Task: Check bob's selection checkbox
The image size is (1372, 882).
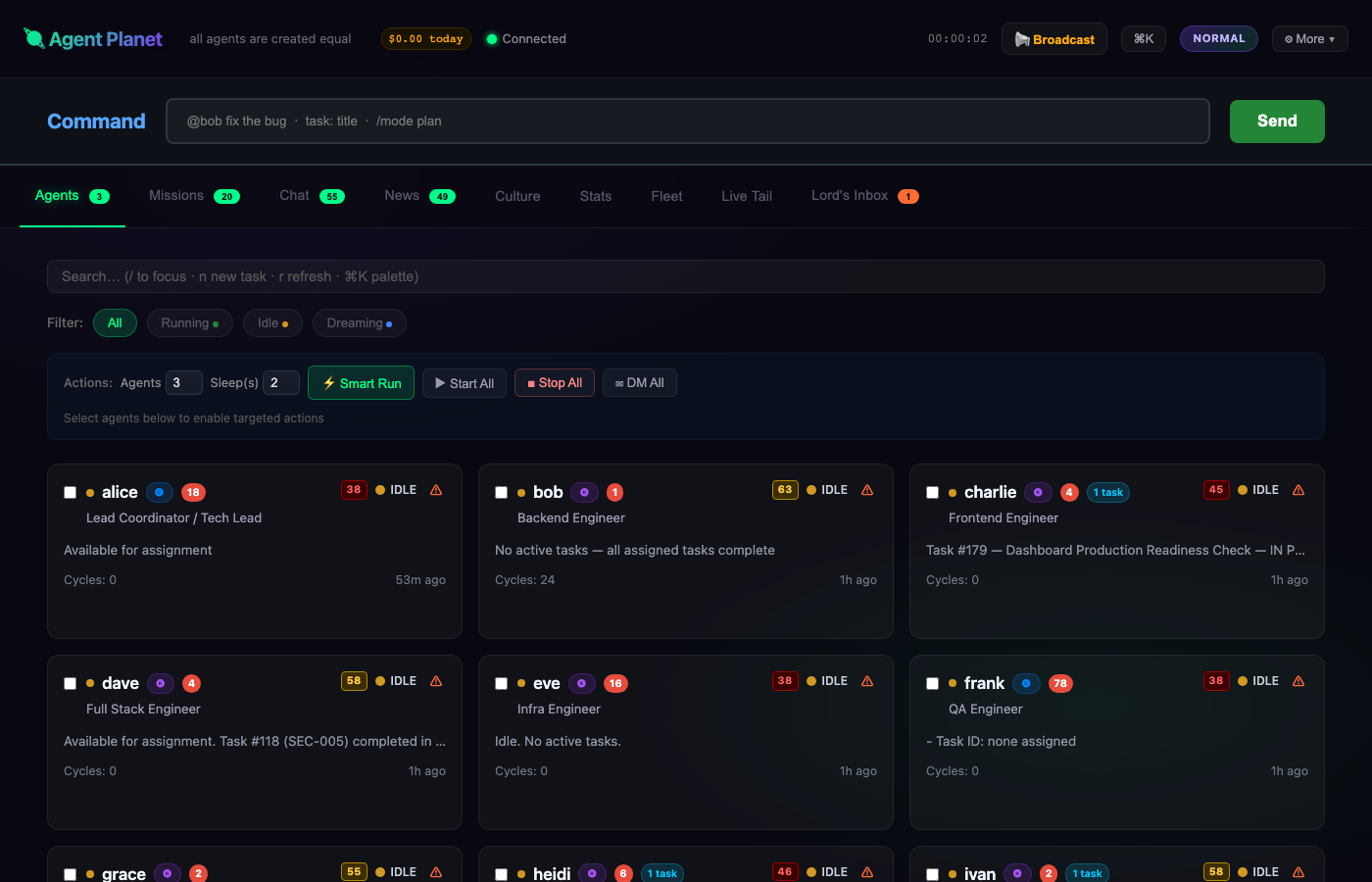Action: point(501,493)
